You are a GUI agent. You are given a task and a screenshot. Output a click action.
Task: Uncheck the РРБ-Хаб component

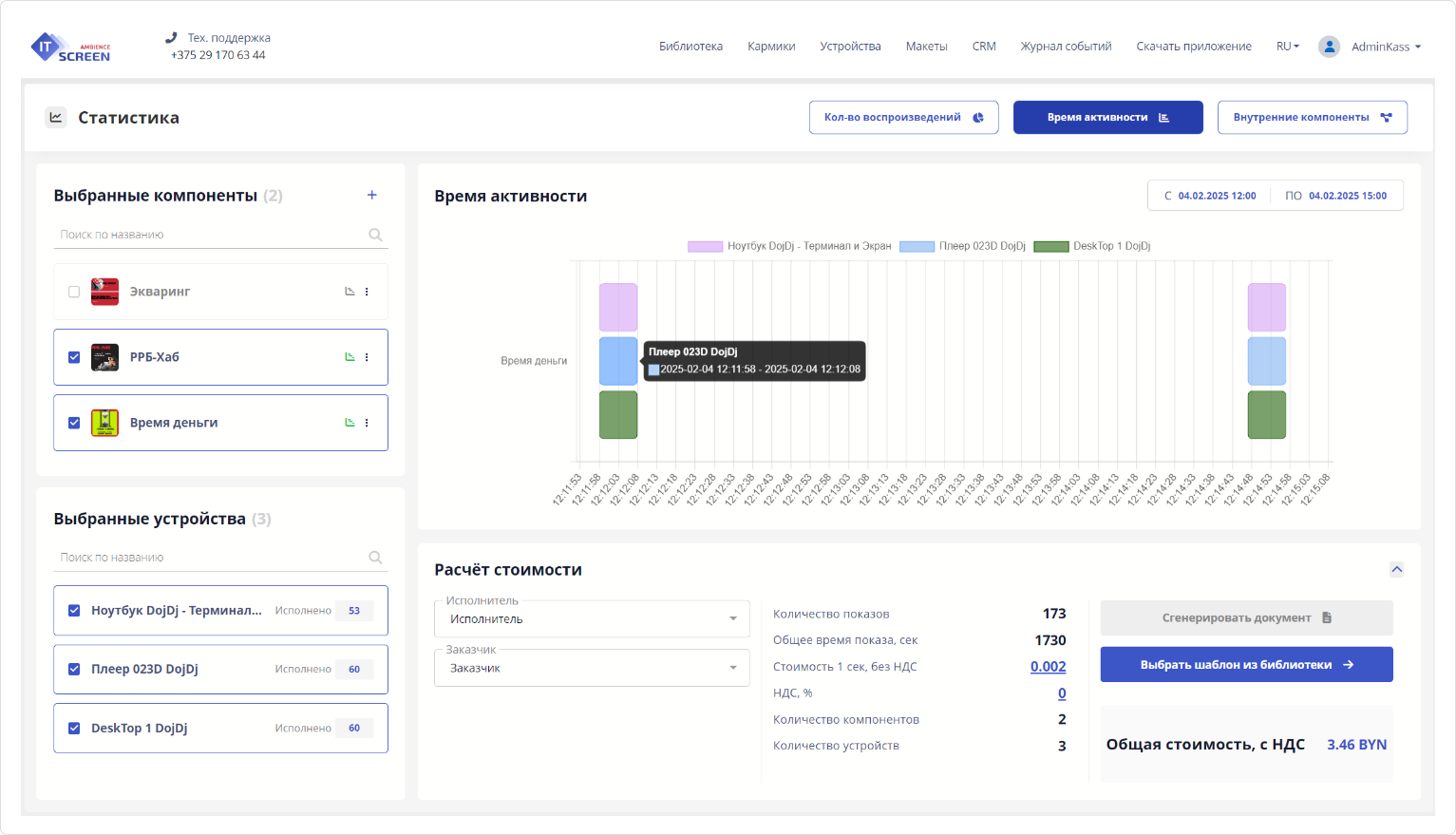pyautogui.click(x=74, y=357)
